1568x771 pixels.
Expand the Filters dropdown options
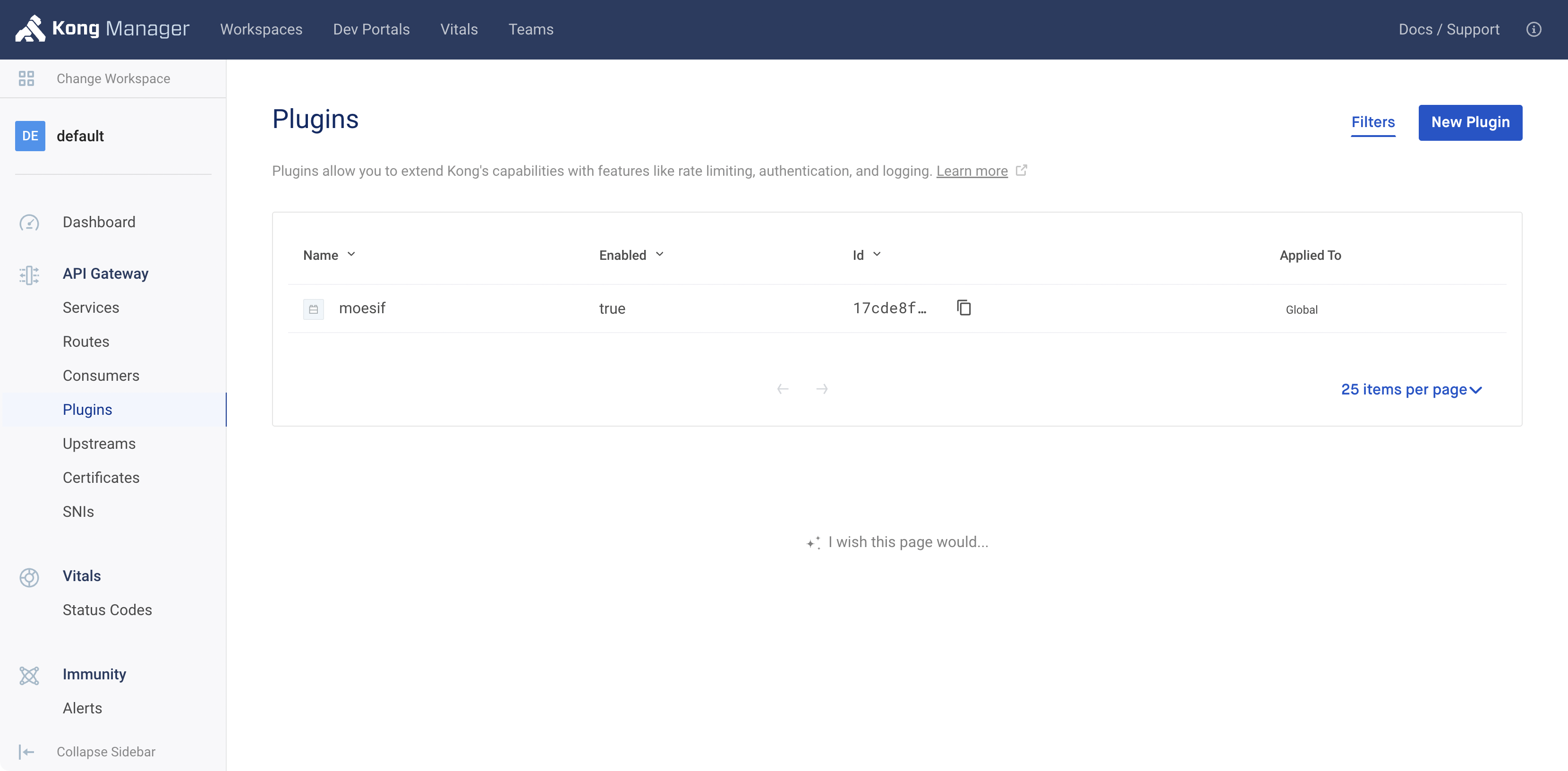pos(1373,121)
